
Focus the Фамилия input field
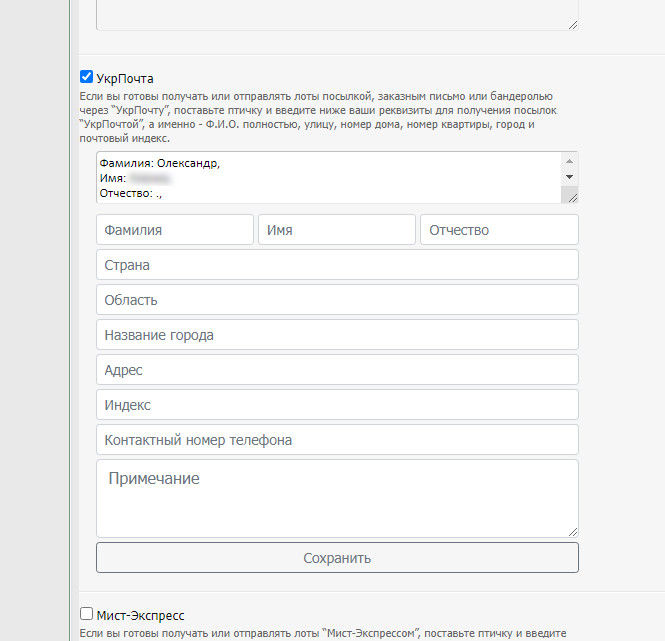[175, 230]
